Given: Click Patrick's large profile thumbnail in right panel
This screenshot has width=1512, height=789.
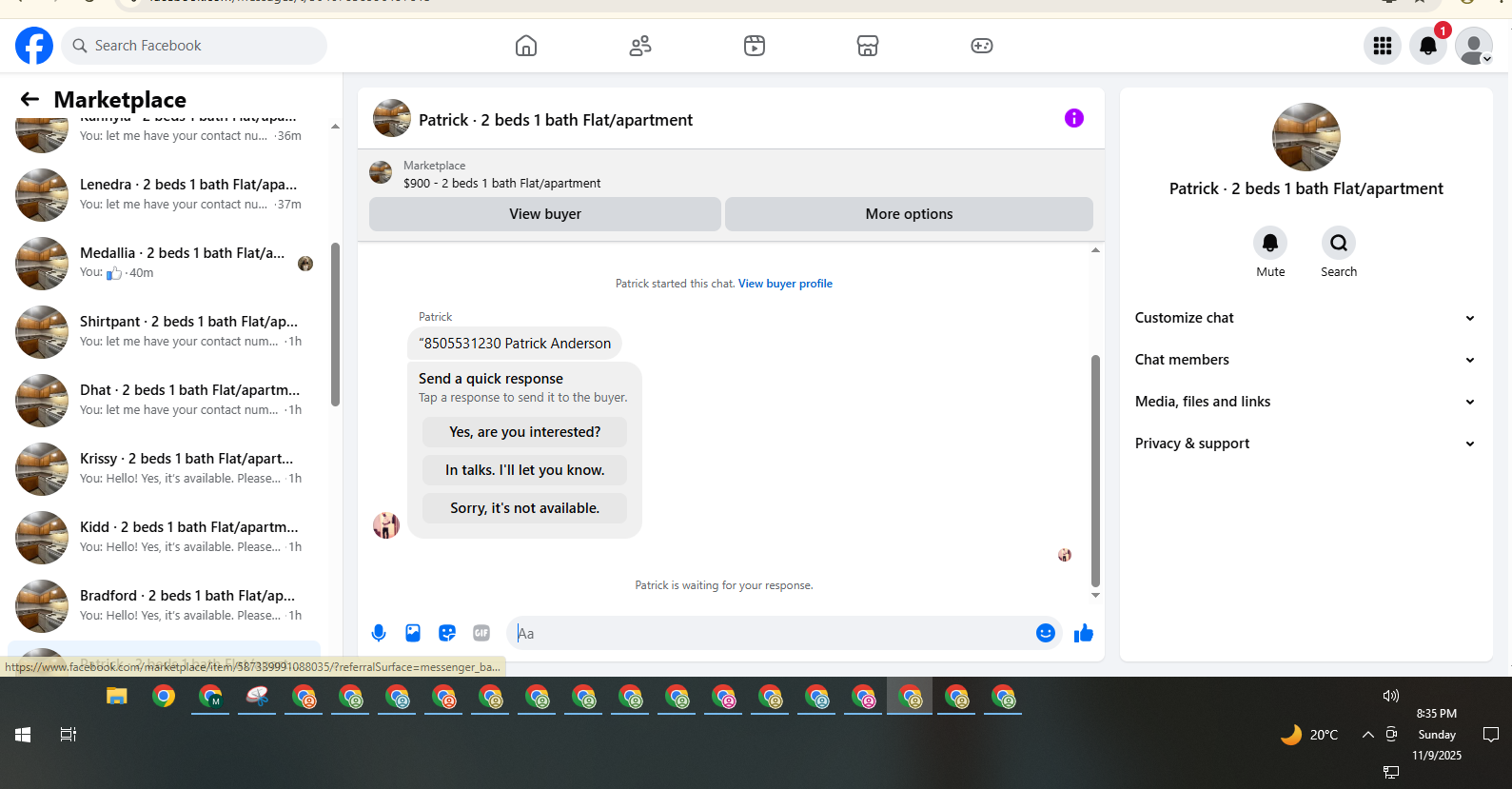Looking at the screenshot, I should [1306, 137].
